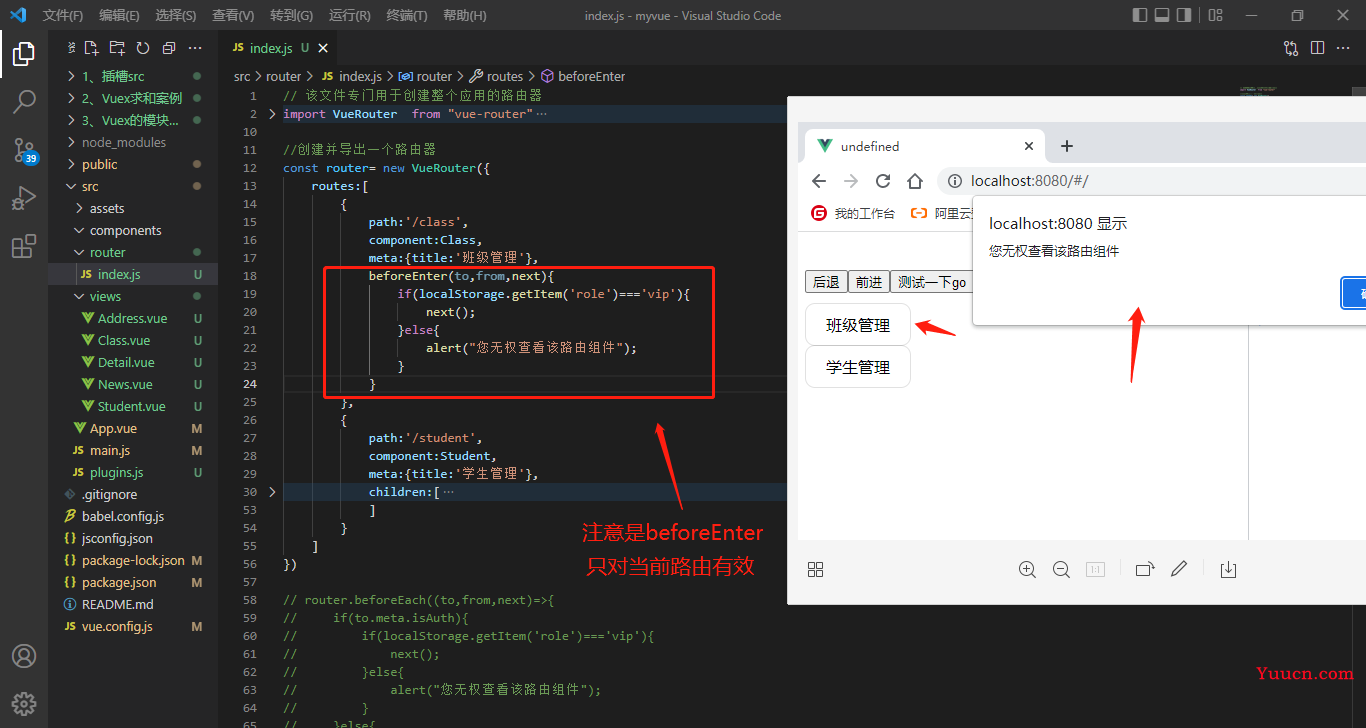Open Address.vue in the file tree
The width and height of the screenshot is (1366, 728).
click(x=133, y=318)
